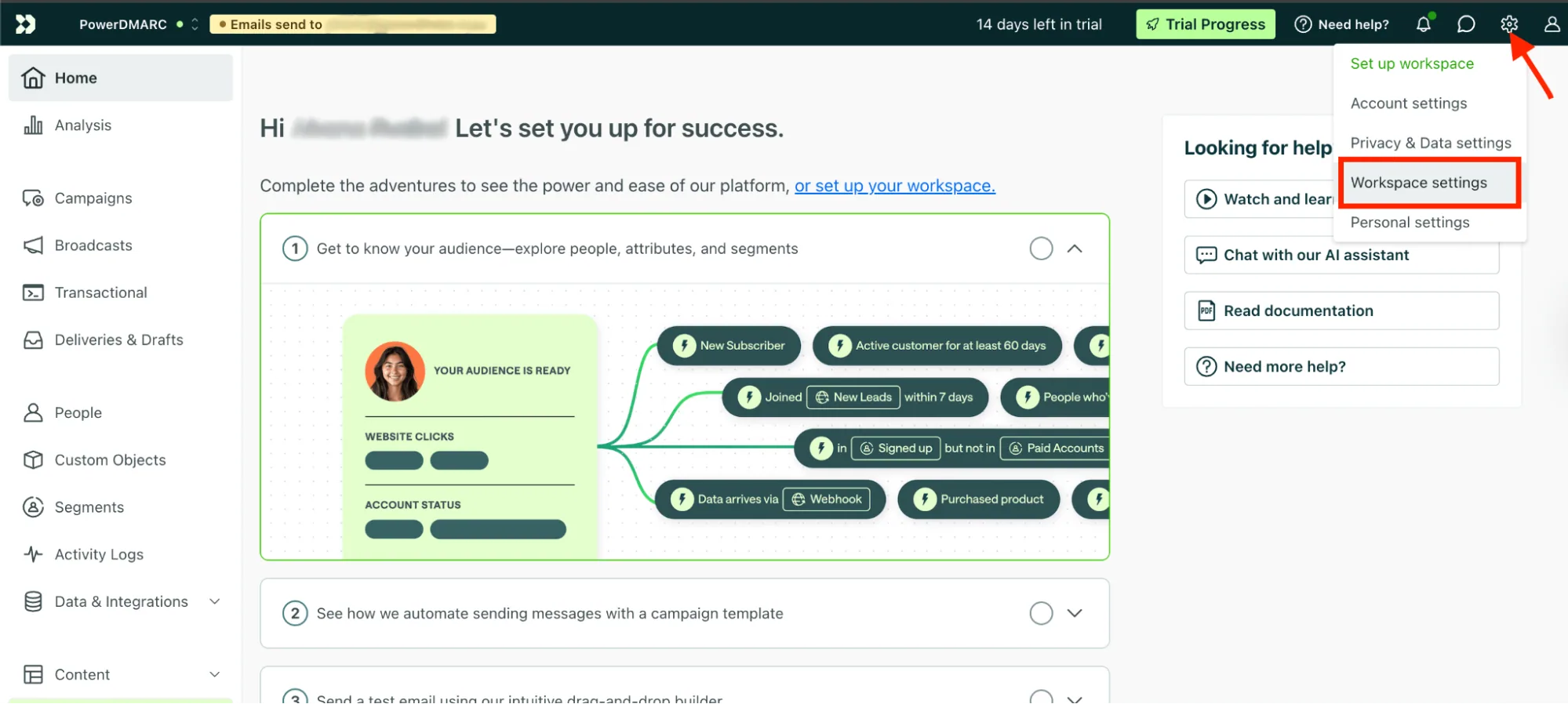Screen dimensions: 1568x704
Task: Collapse step 1 audience section chevron
Action: [x=1075, y=249]
